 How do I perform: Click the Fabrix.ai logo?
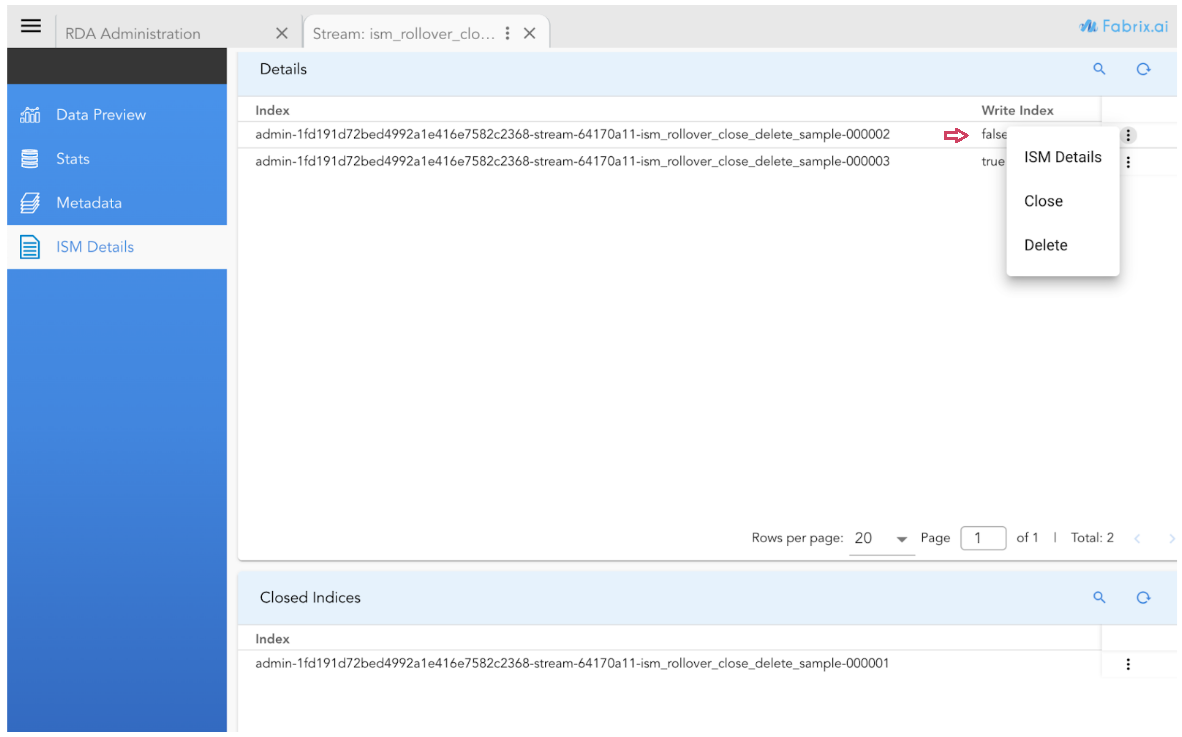coord(1123,27)
